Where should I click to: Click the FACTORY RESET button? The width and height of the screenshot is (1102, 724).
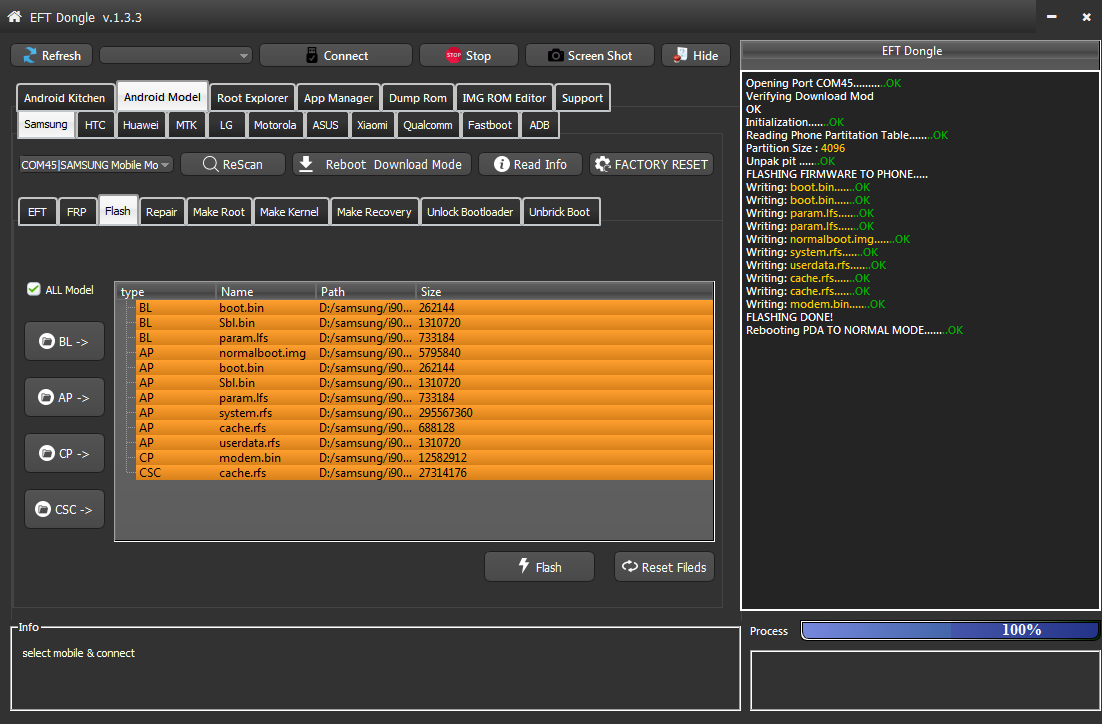652,164
